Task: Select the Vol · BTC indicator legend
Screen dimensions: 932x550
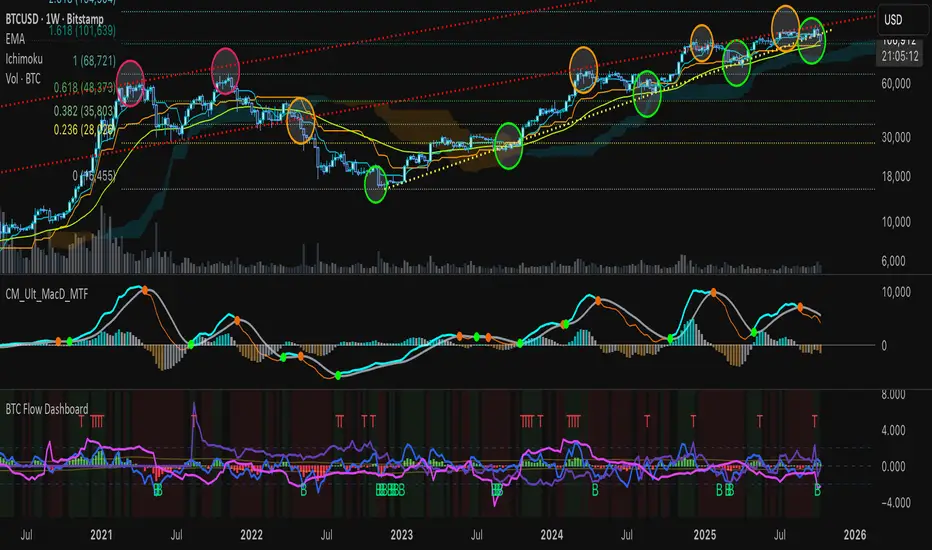Action: (x=23, y=78)
